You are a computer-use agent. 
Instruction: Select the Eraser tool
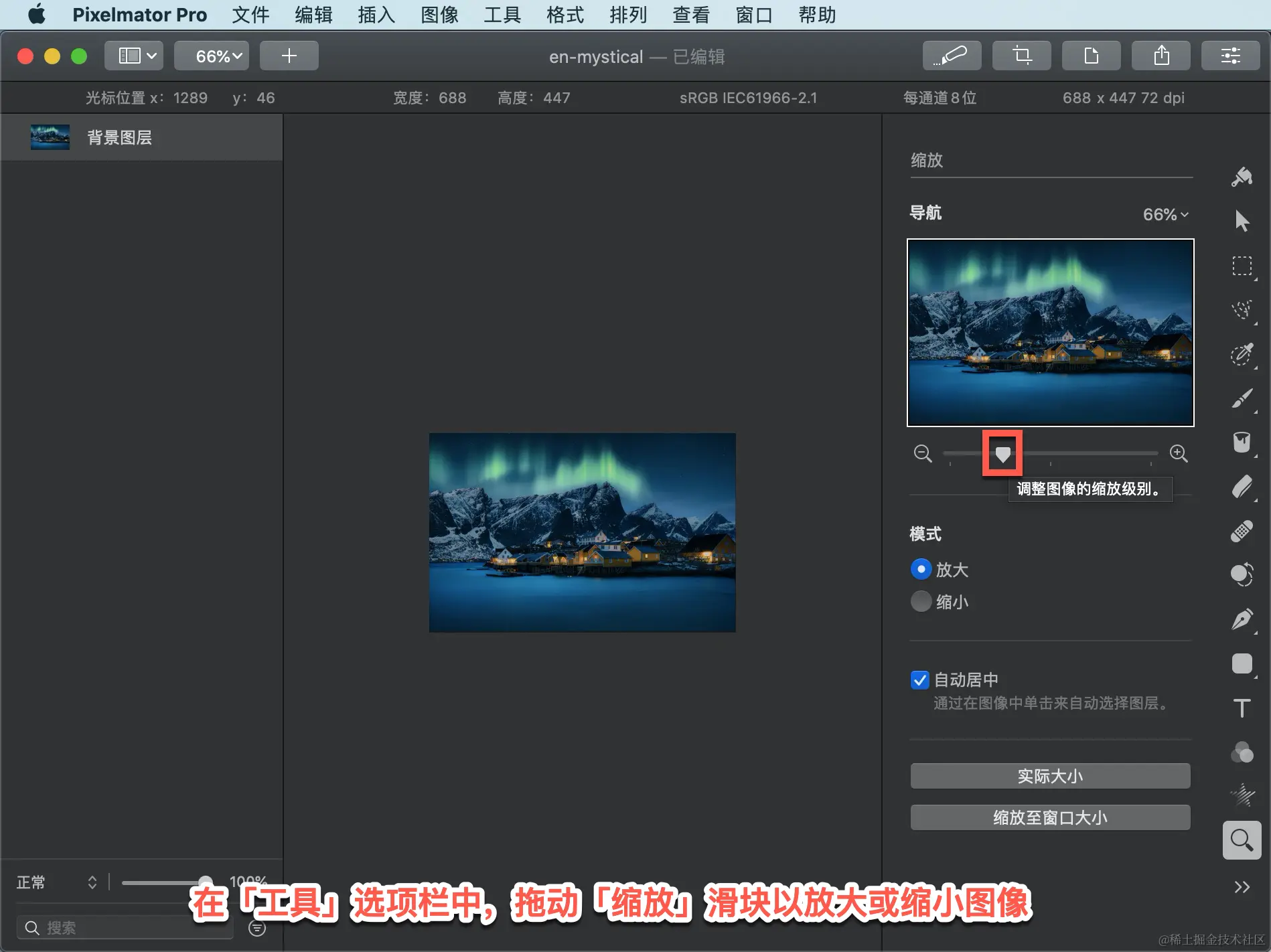1242,487
